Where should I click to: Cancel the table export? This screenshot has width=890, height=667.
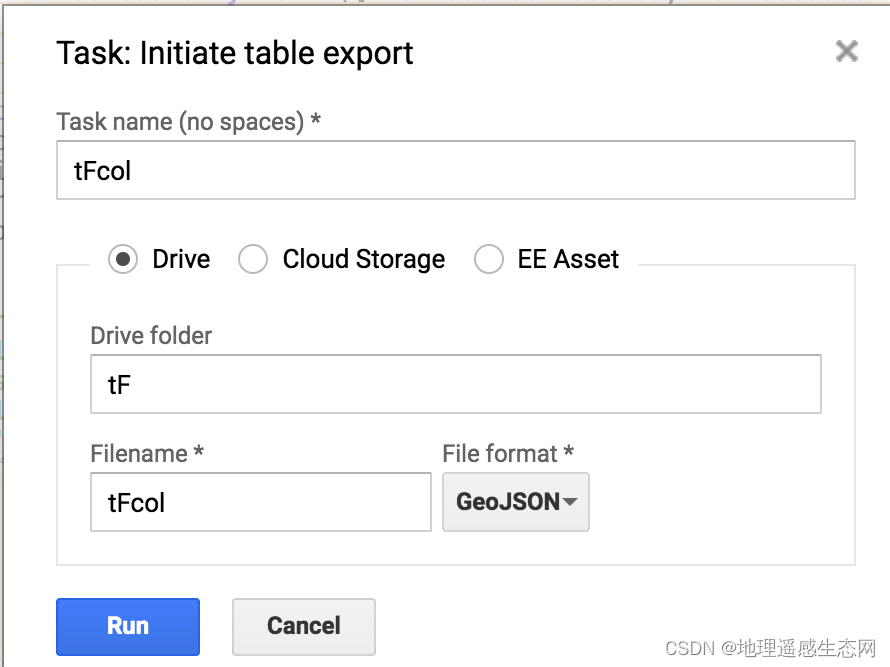(x=304, y=627)
